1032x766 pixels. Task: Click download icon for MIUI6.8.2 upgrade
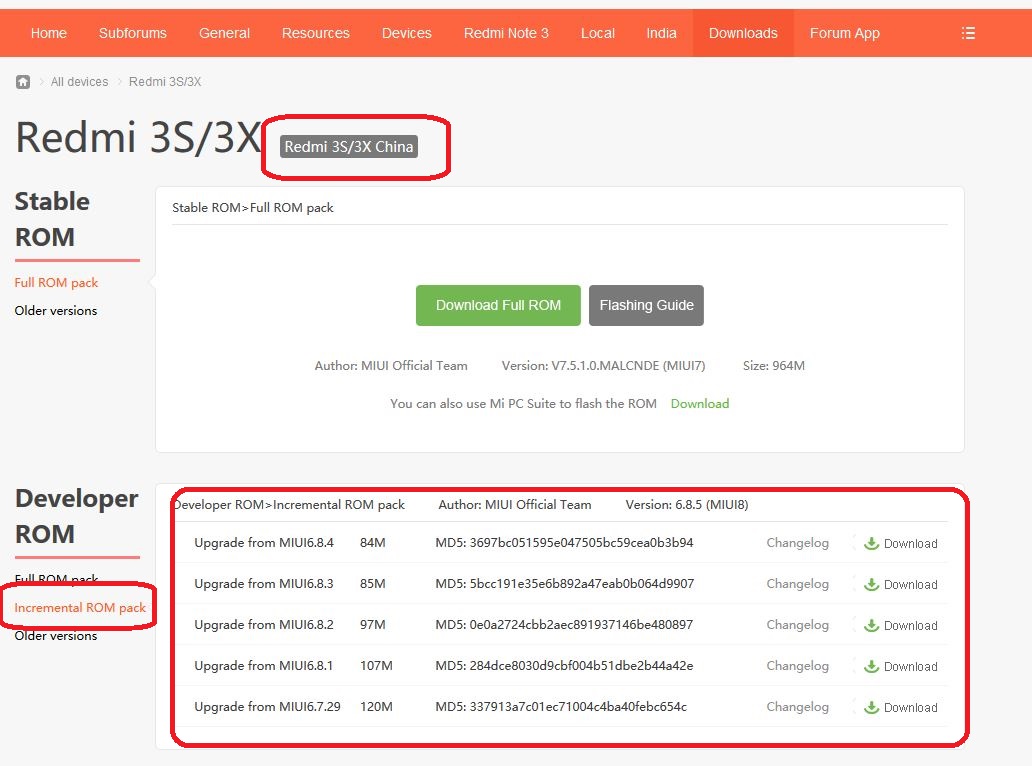click(x=872, y=625)
